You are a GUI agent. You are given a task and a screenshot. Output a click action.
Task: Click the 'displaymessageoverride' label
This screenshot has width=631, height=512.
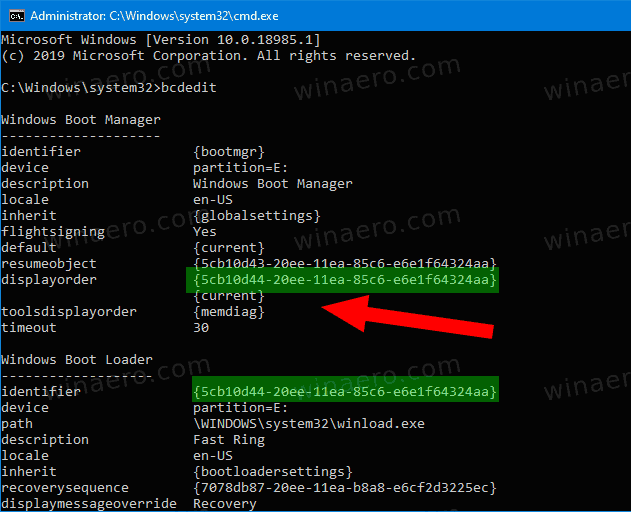[x=89, y=504]
